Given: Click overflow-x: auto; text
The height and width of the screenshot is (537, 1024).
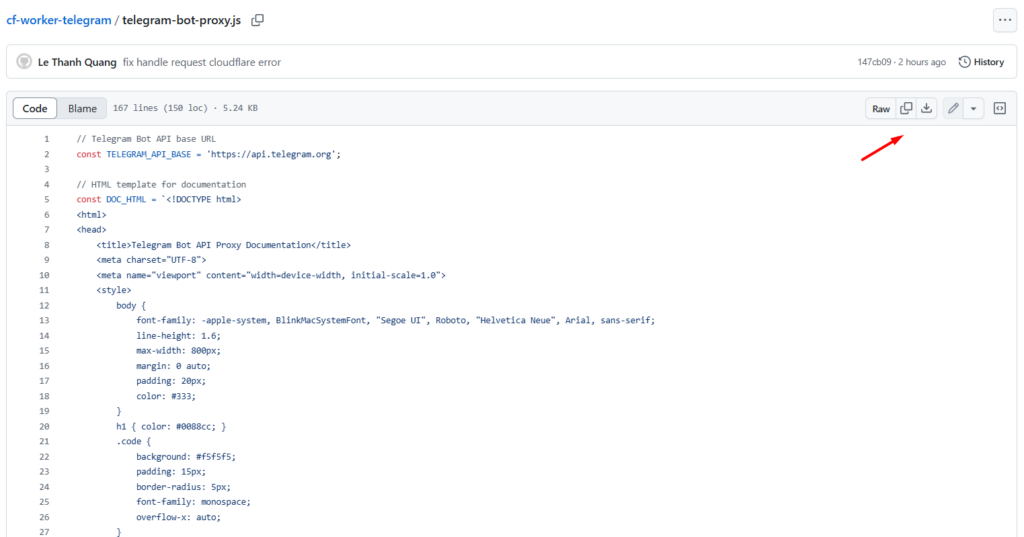Looking at the screenshot, I should [178, 517].
